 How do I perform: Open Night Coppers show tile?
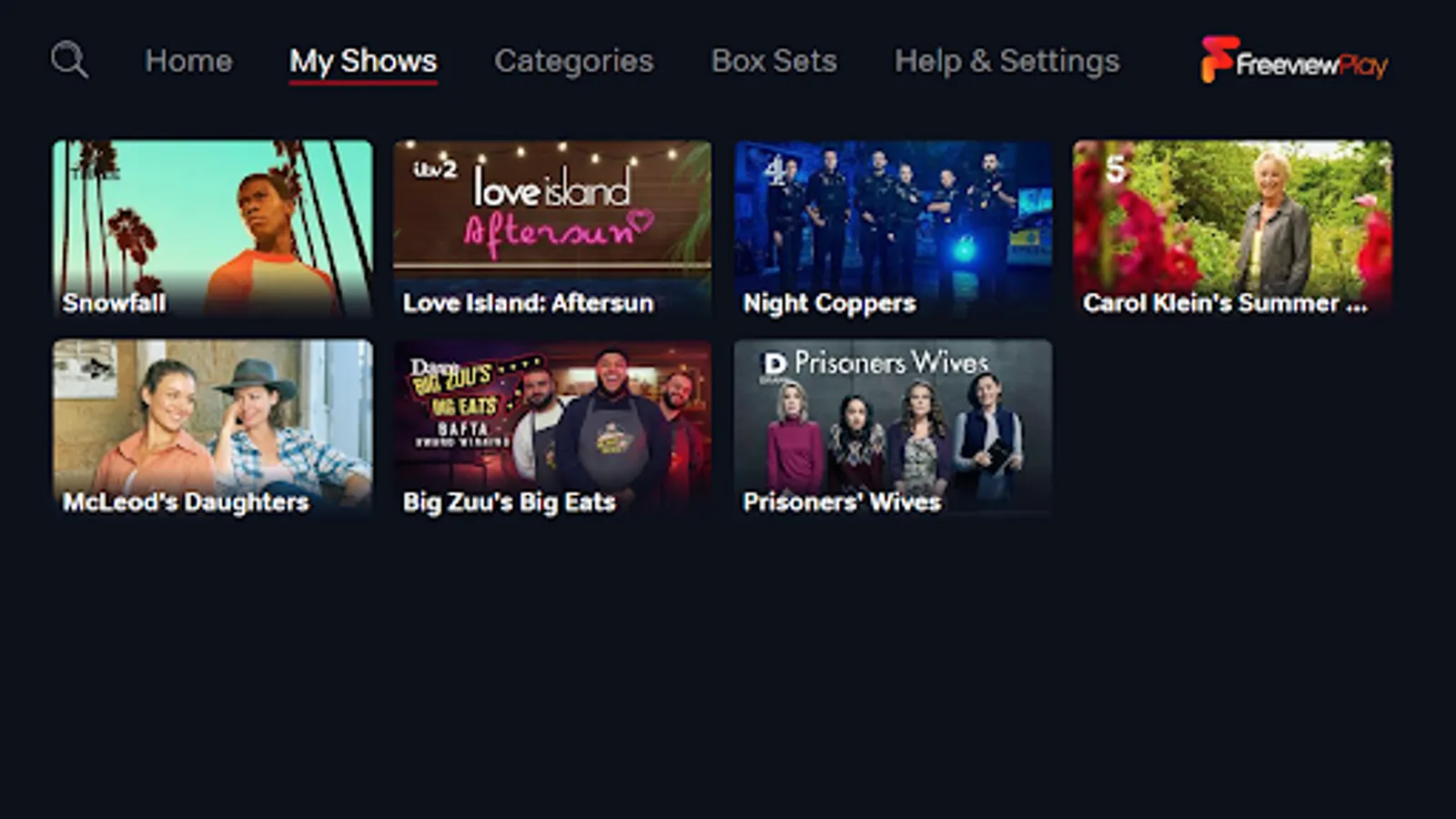[893, 228]
